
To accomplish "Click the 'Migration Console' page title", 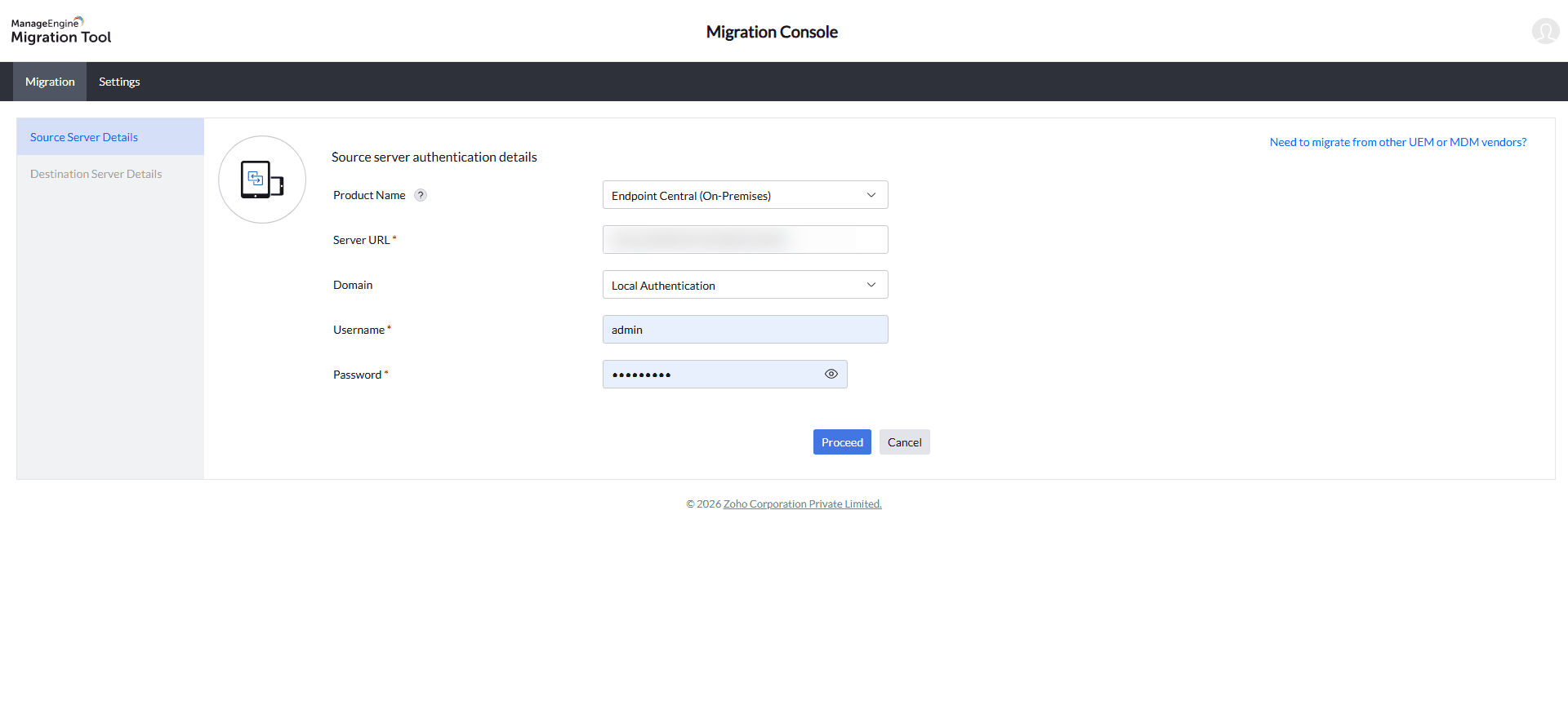I will [x=772, y=32].
